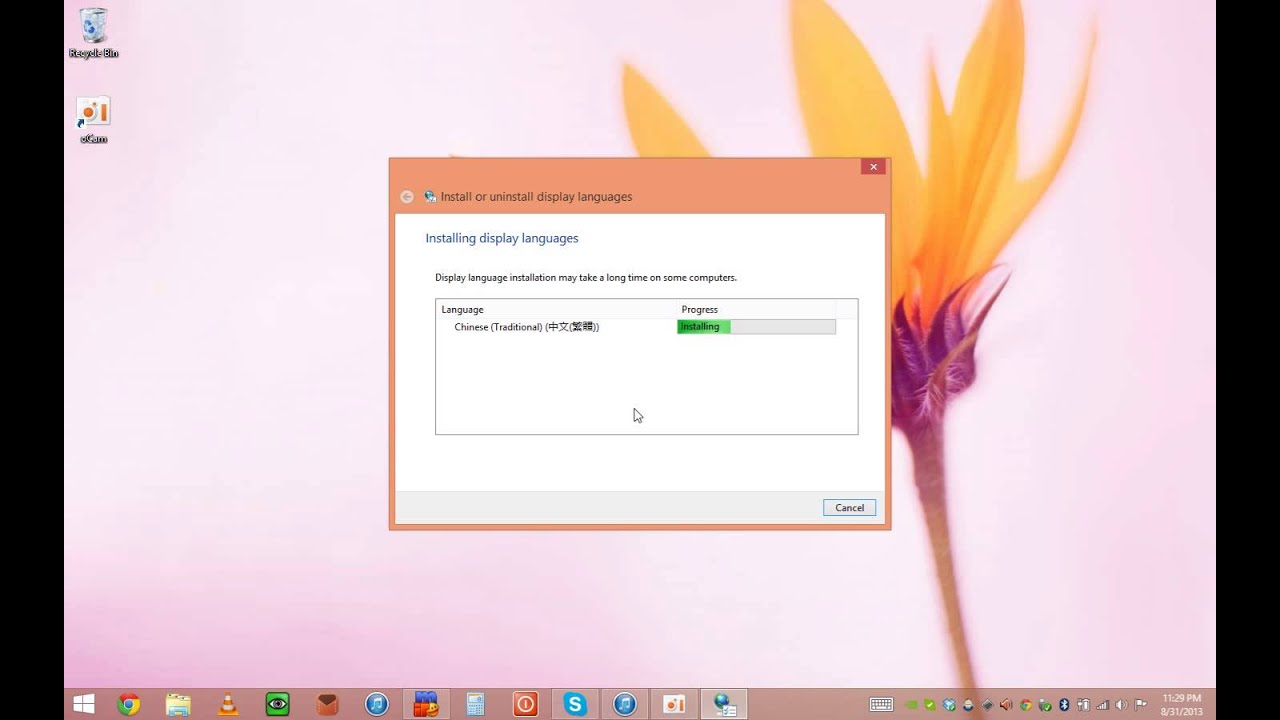The width and height of the screenshot is (1280, 720).
Task: Open File Explorer from the taskbar
Action: (178, 704)
